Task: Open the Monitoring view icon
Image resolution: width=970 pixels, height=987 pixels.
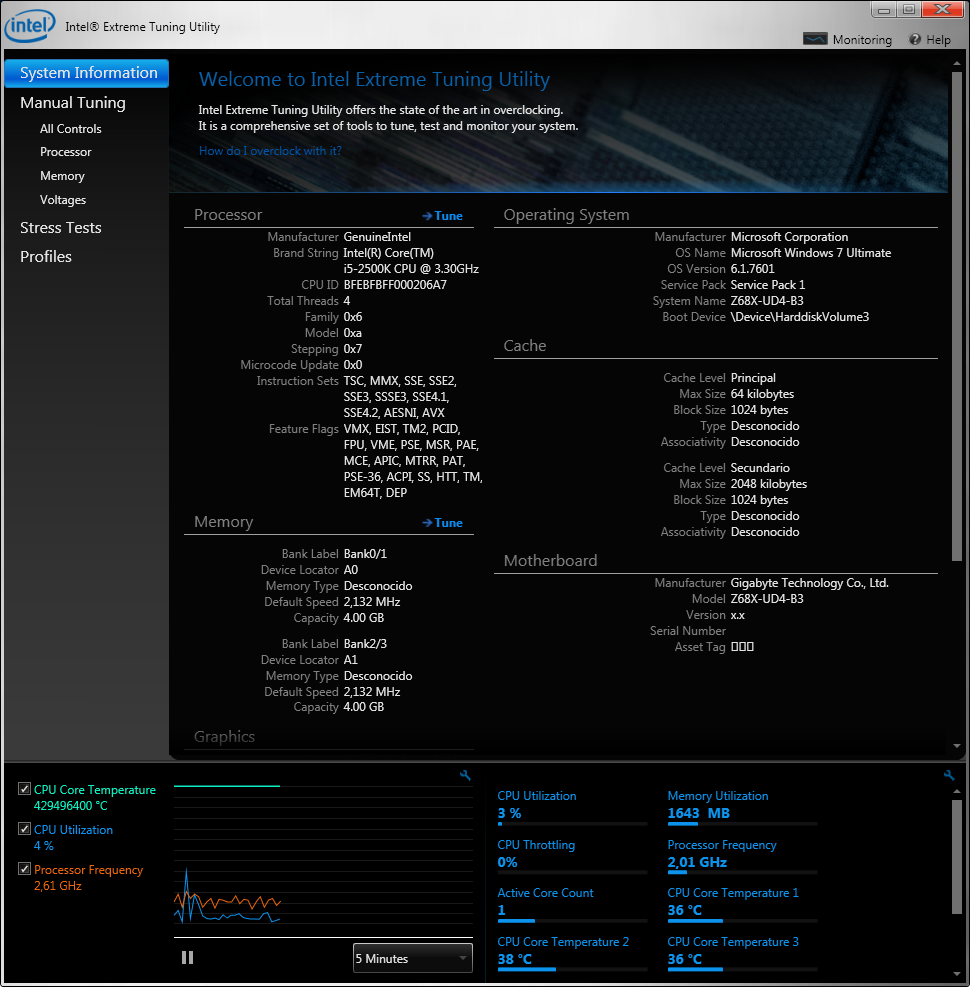Action: (x=816, y=40)
